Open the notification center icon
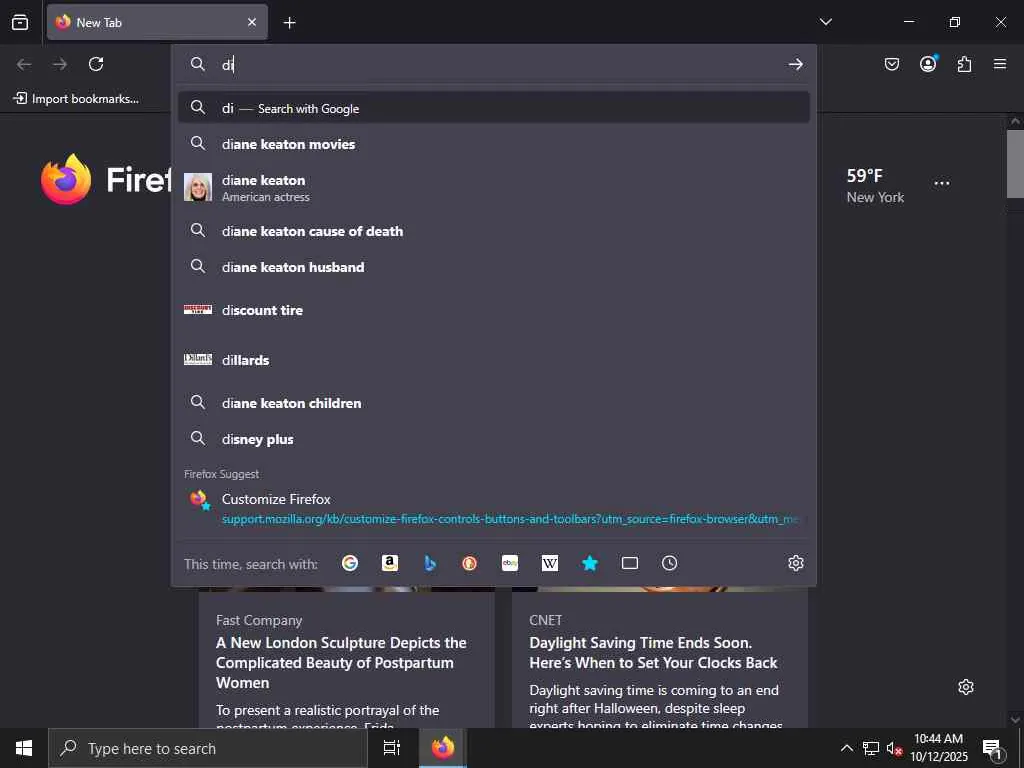 [x=992, y=748]
